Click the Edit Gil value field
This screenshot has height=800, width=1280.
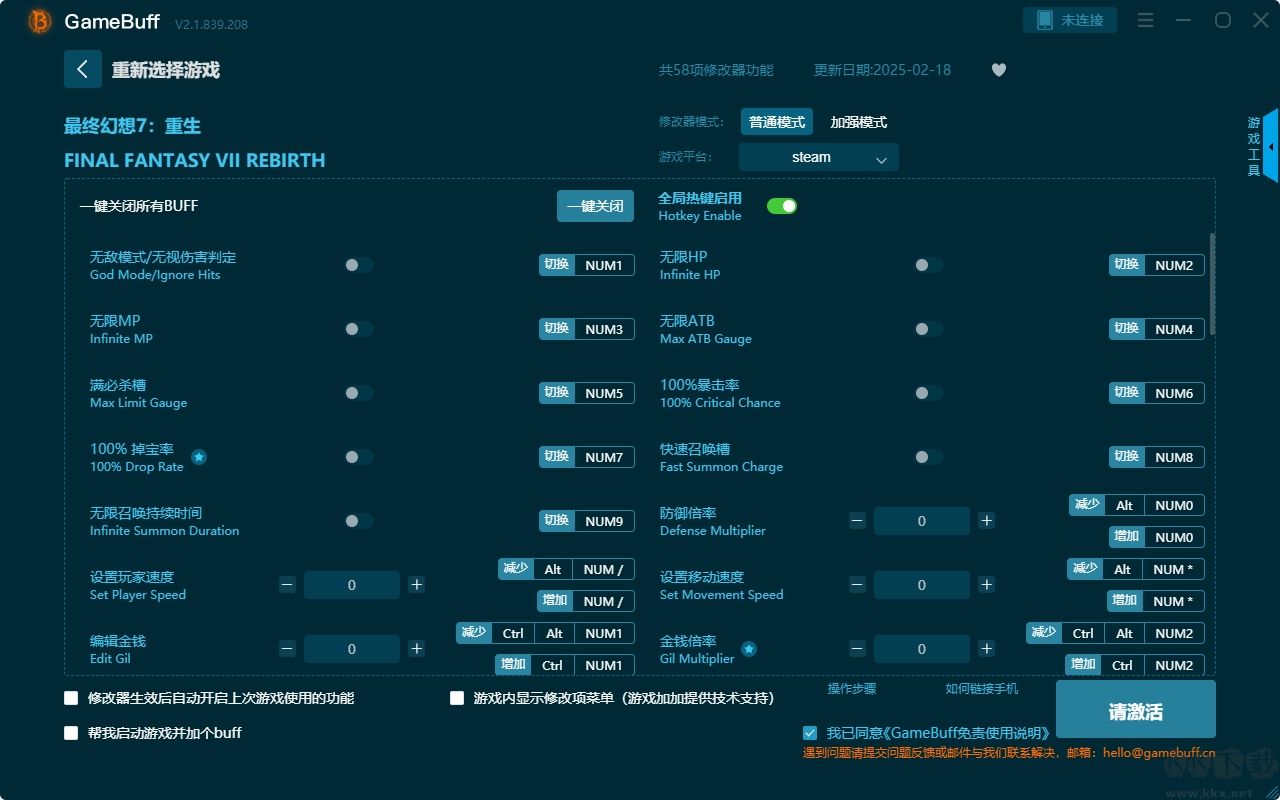tap(352, 649)
